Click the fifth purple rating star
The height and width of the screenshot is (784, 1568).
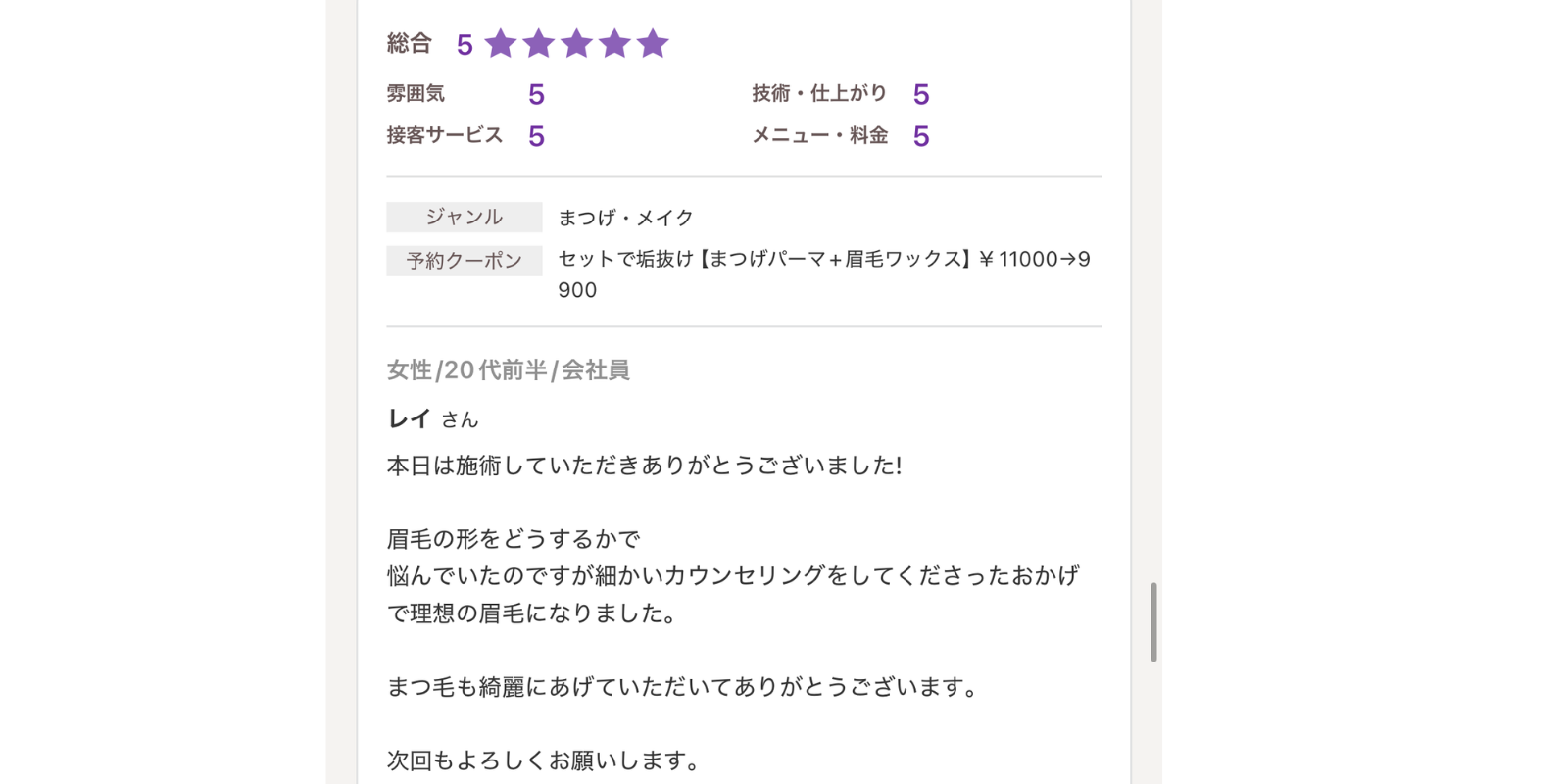653,43
